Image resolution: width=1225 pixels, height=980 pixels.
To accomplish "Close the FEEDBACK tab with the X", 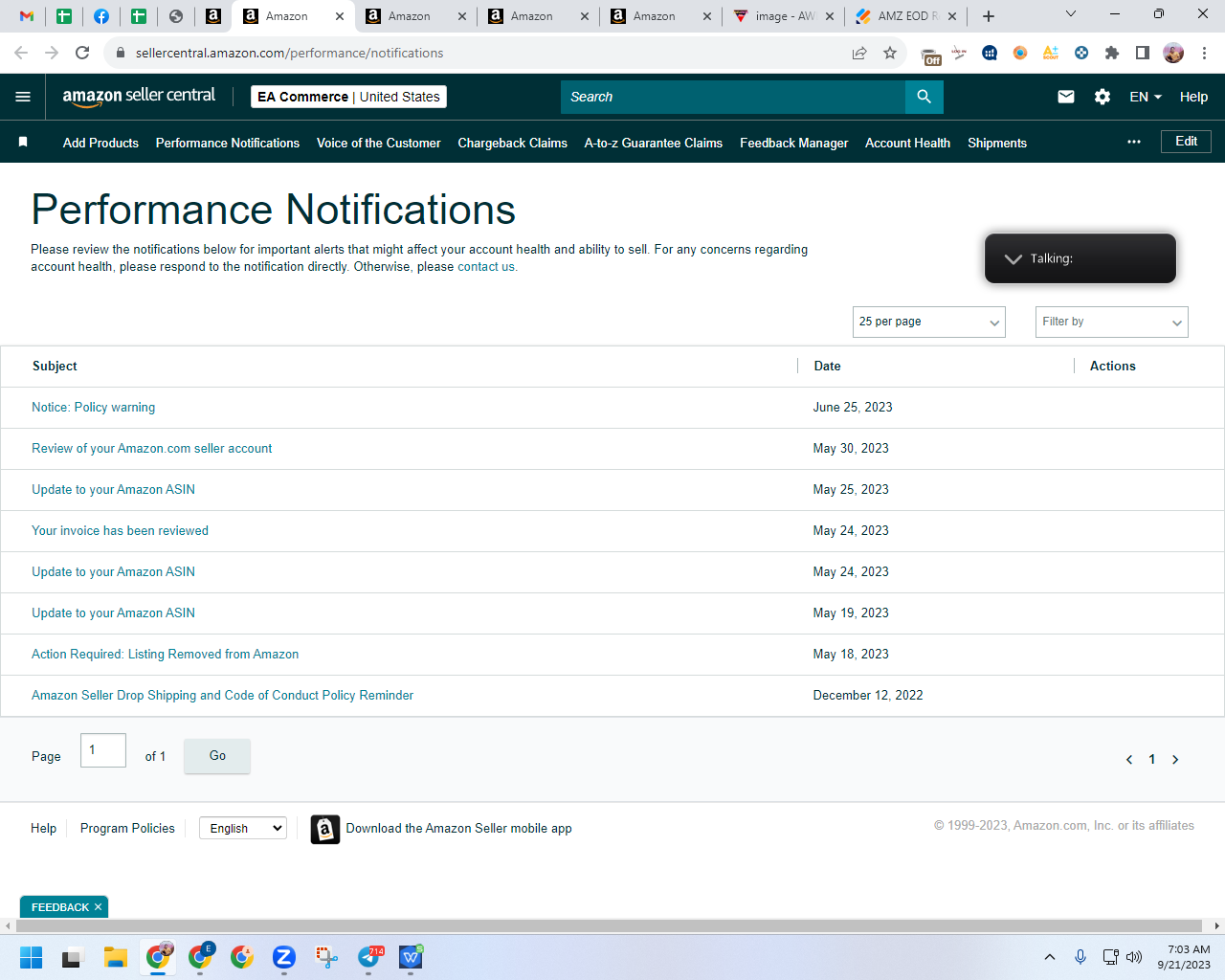I will coord(98,907).
